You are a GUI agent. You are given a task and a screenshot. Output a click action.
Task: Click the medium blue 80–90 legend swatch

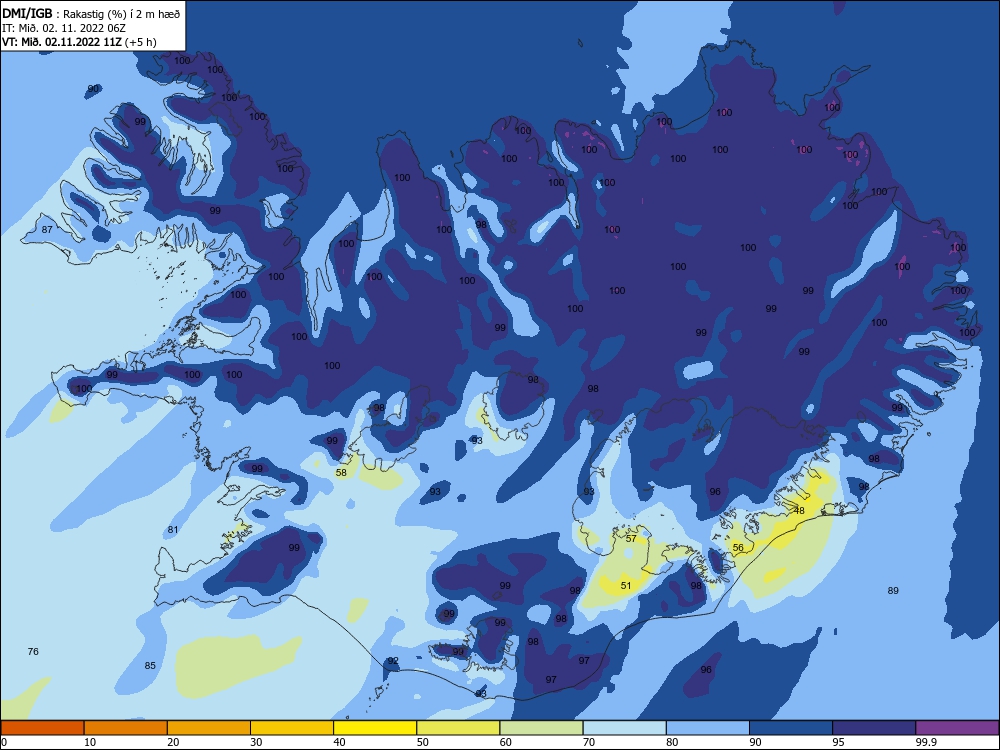[708, 728]
